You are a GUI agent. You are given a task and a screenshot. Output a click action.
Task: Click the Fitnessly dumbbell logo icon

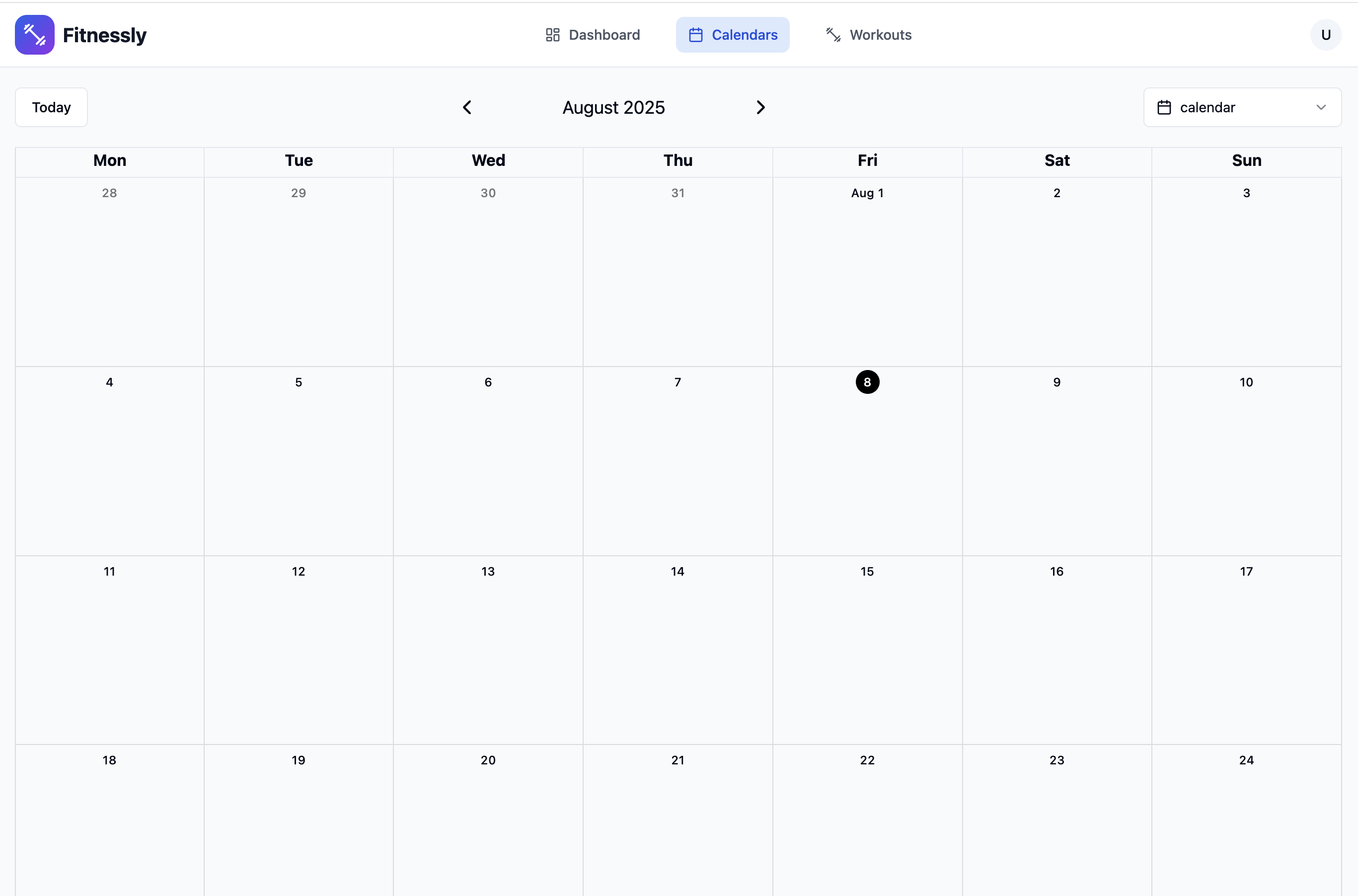tap(34, 34)
